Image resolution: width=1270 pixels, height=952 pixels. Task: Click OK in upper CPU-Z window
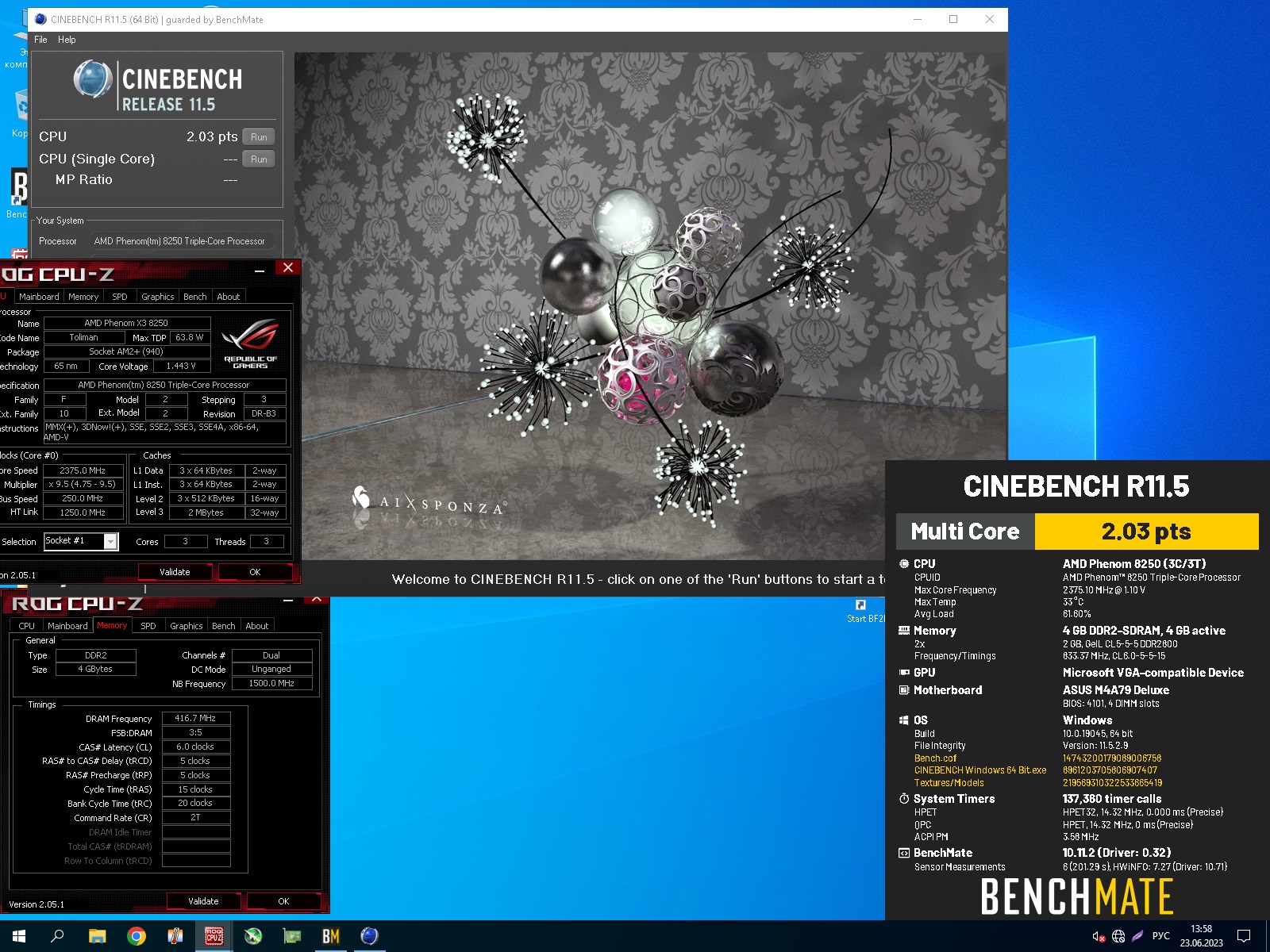[x=255, y=572]
